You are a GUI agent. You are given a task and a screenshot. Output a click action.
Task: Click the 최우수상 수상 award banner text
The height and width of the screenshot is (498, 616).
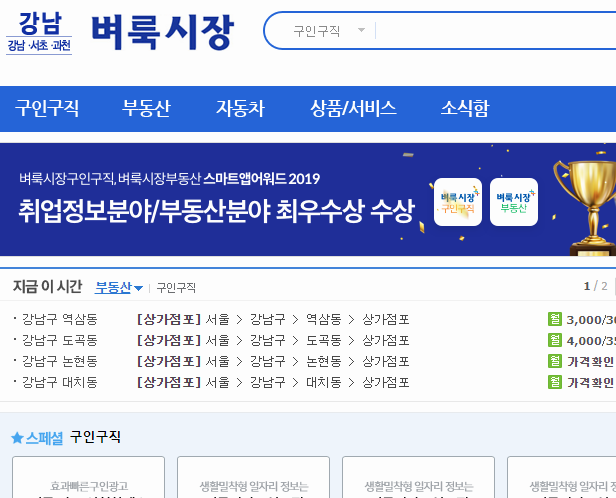(216, 211)
